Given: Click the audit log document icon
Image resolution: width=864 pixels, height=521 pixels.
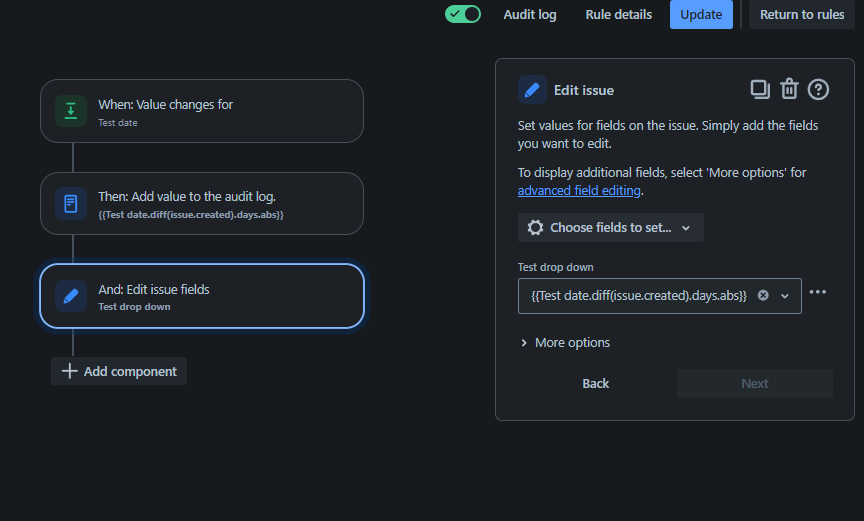Looking at the screenshot, I should (x=71, y=204).
